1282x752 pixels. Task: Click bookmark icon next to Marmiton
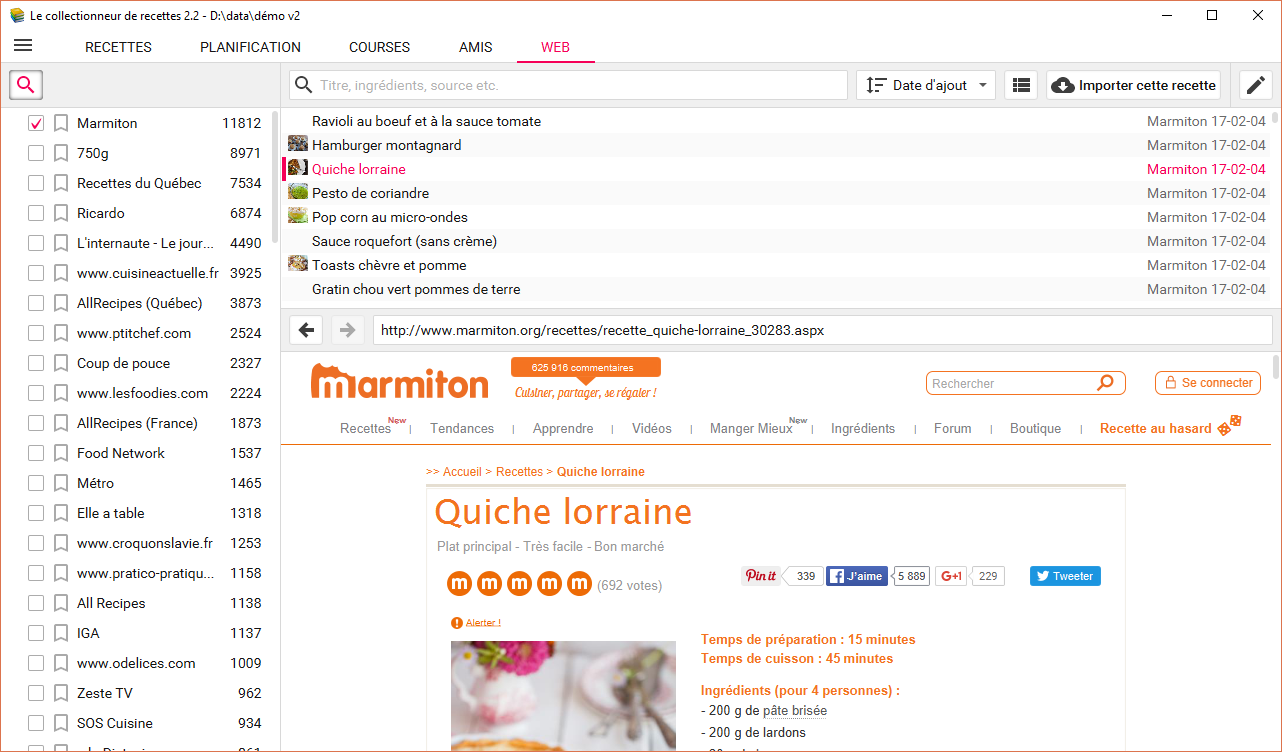(x=61, y=123)
